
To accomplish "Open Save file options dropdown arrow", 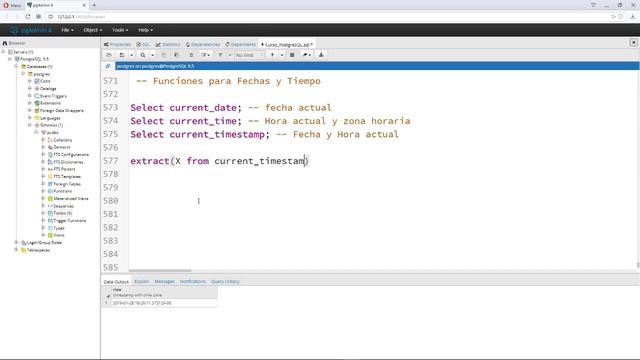I will coord(131,55).
